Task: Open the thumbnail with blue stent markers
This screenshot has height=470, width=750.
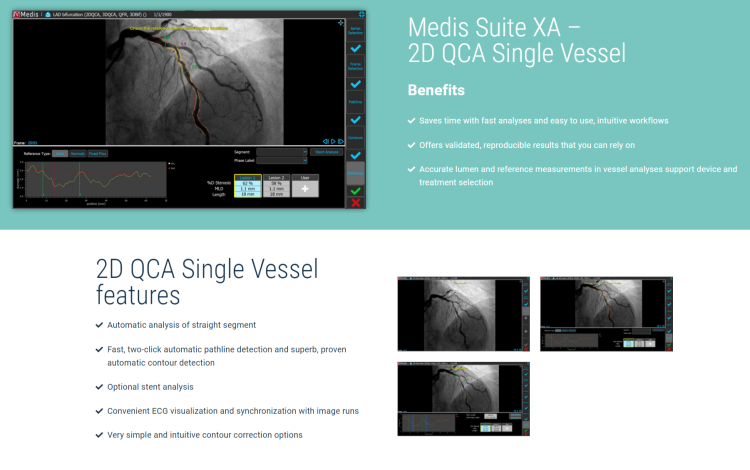Action: [x=463, y=399]
